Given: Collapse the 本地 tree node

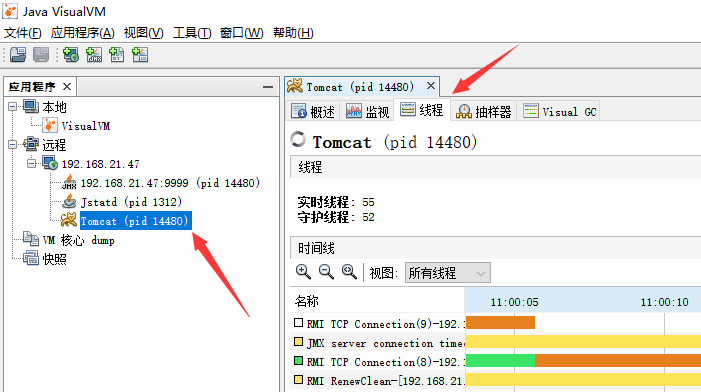Looking at the screenshot, I should [x=13, y=106].
